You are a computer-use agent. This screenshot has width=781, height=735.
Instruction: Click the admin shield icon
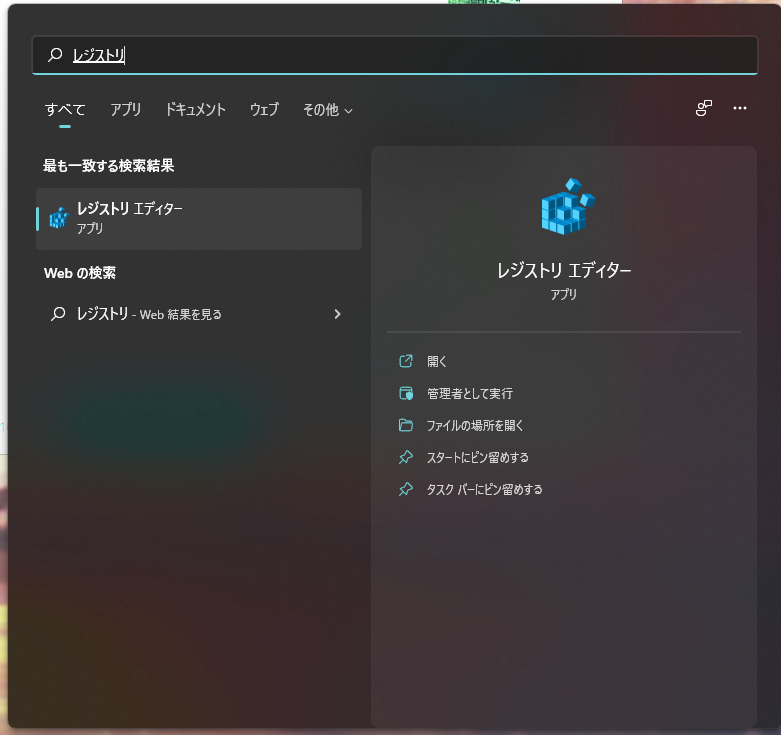(x=406, y=393)
